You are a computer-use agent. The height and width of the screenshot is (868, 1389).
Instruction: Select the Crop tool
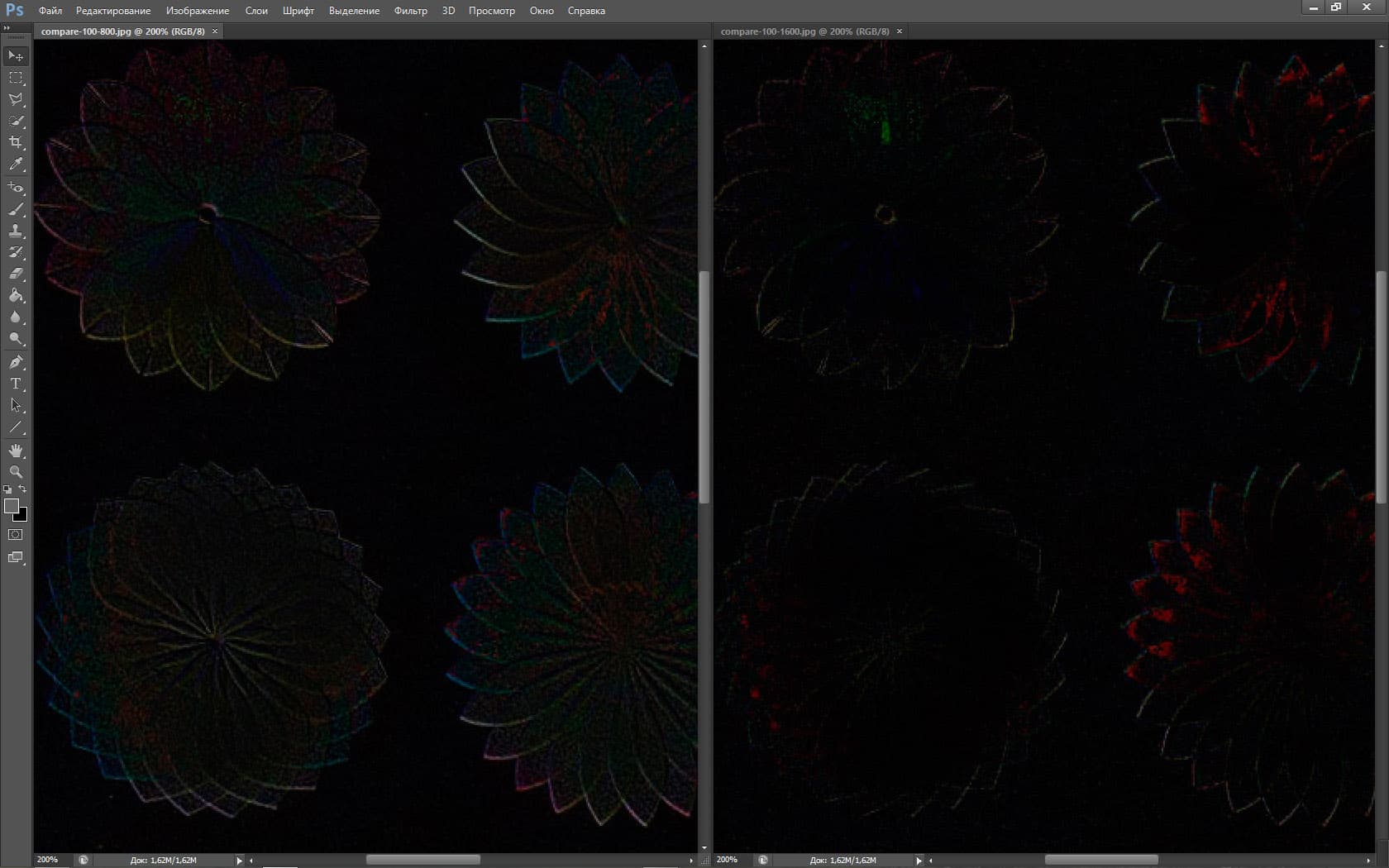tap(16, 142)
